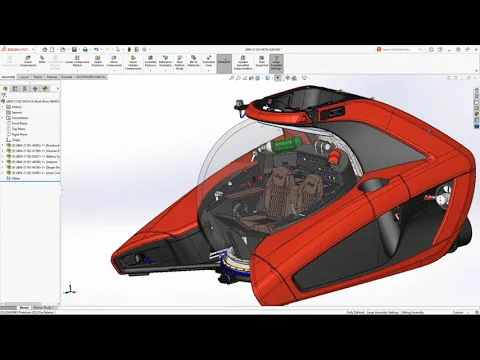Viewport: 480px width, 360px height.
Task: Click Move Component
Action: tap(114, 61)
